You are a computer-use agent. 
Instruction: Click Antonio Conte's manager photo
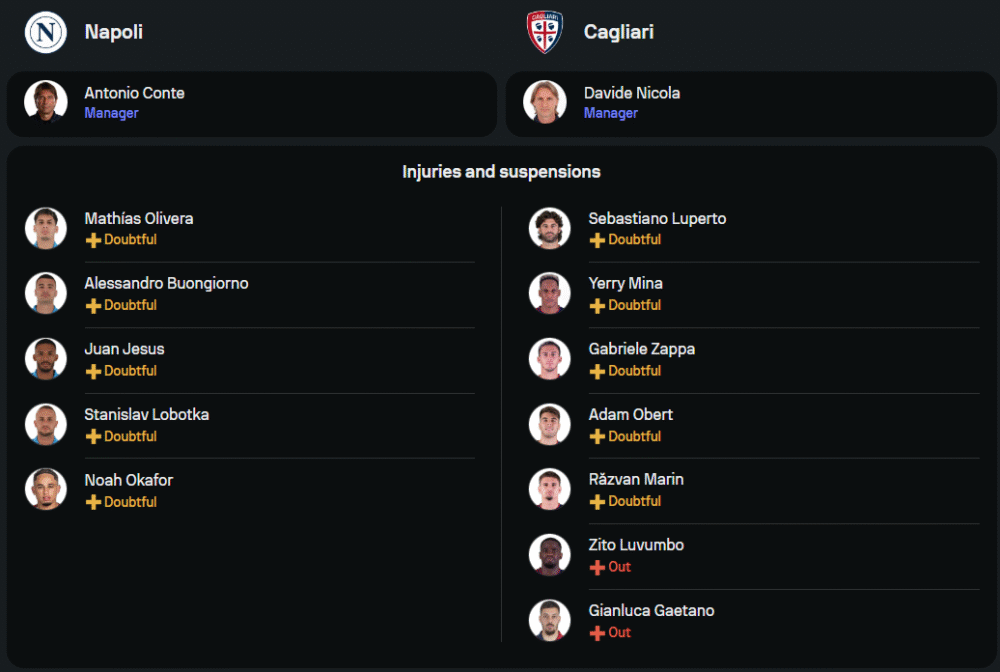click(46, 102)
